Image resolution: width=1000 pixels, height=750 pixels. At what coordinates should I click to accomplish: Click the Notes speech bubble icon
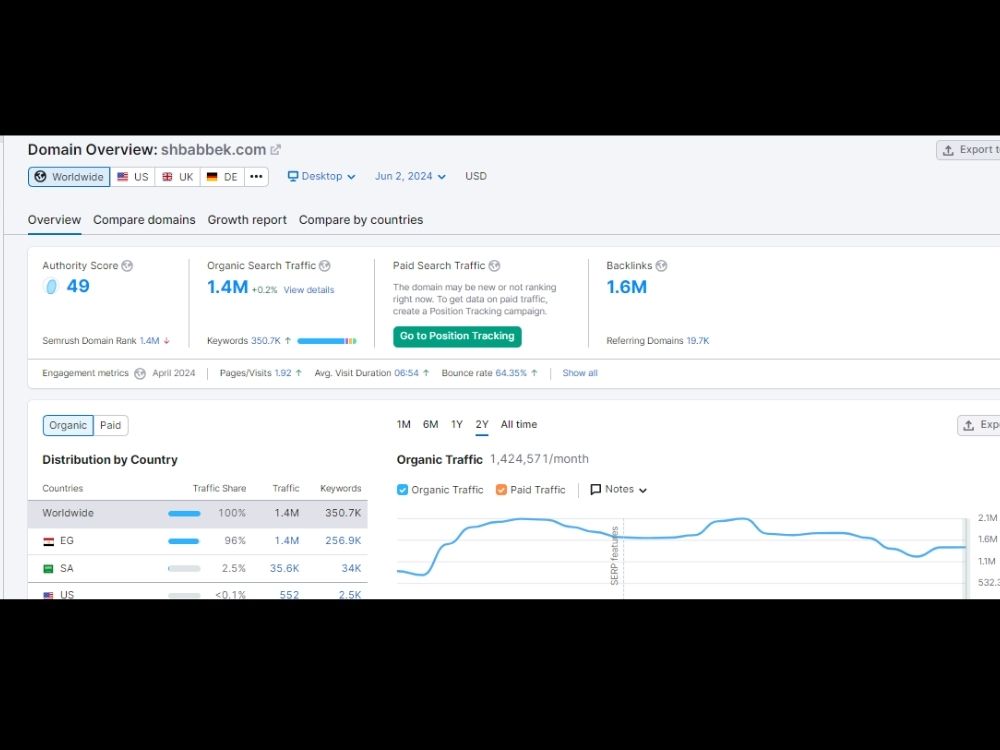point(596,489)
